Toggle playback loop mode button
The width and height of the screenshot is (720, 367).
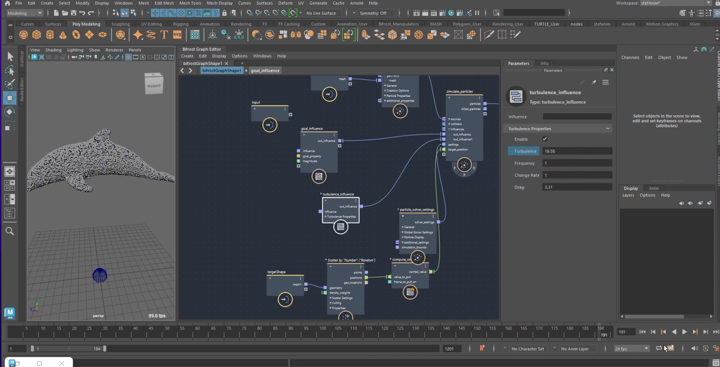tap(659, 349)
